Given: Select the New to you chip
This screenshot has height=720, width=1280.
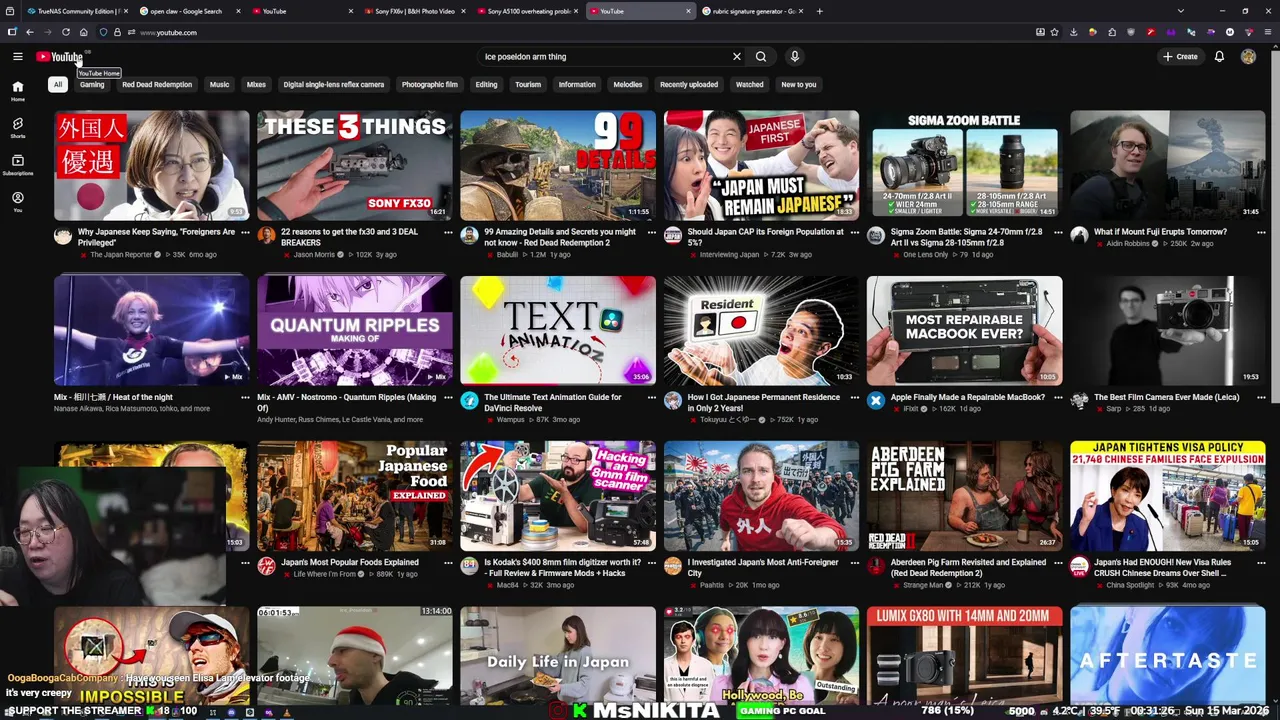Looking at the screenshot, I should 799,84.
